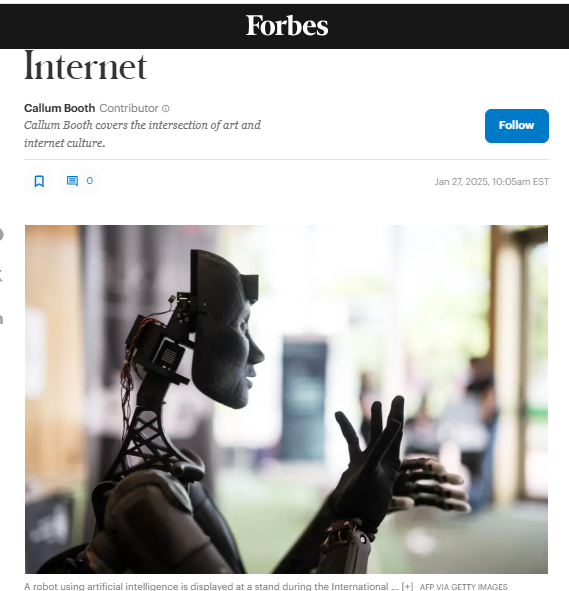Share via the partially visible LinkedIn icon
The width and height of the screenshot is (569, 591).
[1, 319]
